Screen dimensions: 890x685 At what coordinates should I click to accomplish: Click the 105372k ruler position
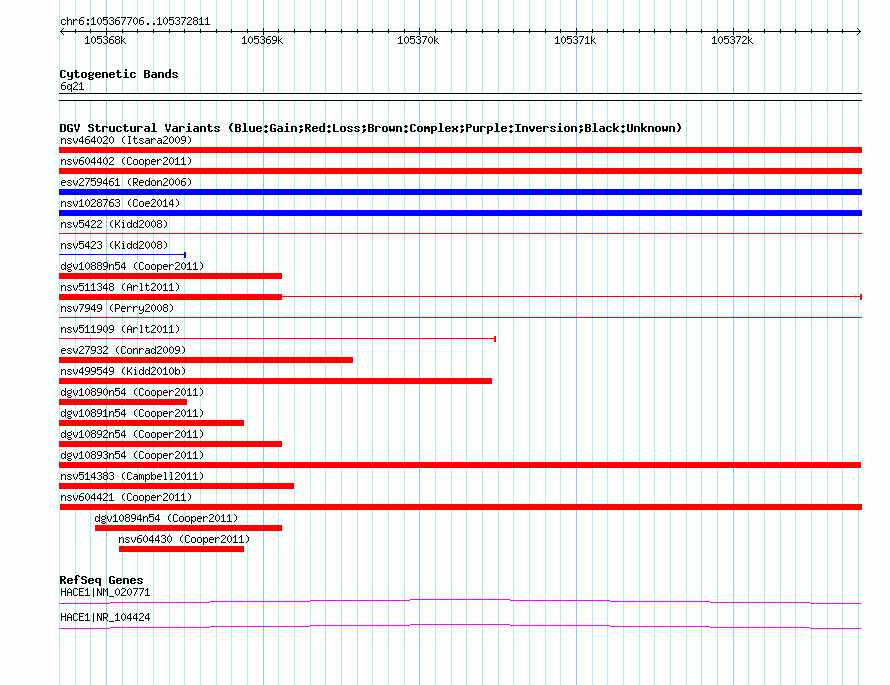click(x=732, y=40)
